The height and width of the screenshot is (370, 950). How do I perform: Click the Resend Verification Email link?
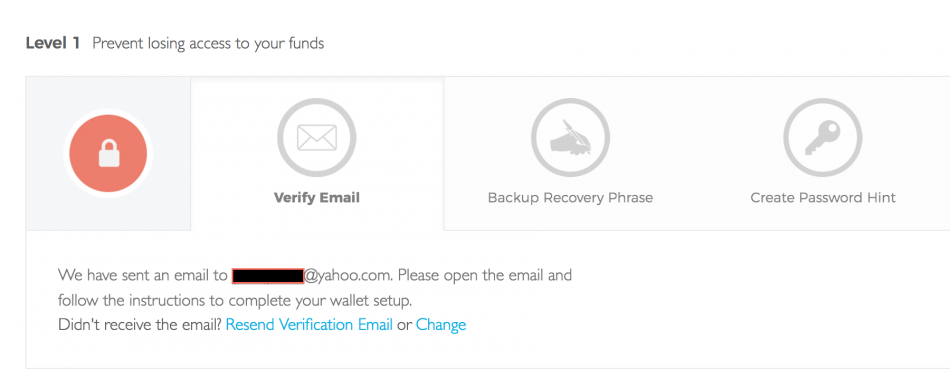click(x=309, y=325)
